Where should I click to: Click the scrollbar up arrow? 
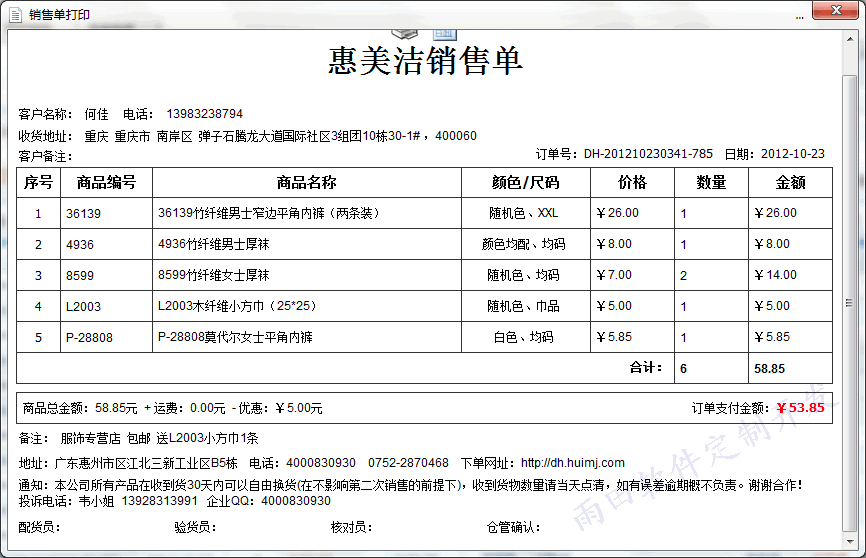point(850,39)
